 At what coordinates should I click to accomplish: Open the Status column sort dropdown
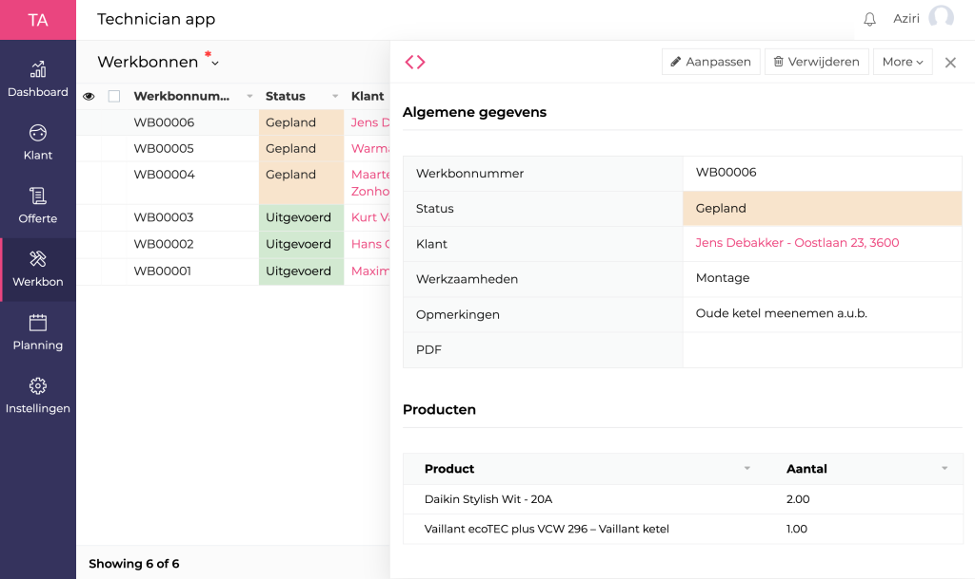tap(335, 96)
